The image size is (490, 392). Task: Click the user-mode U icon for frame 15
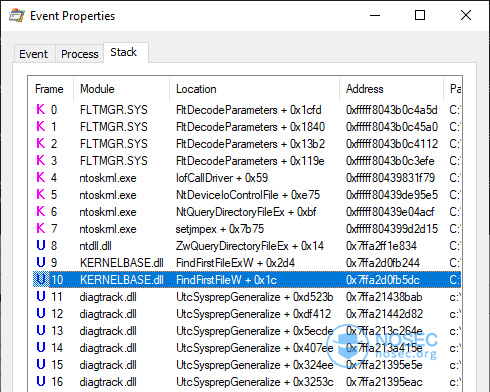tap(41, 364)
